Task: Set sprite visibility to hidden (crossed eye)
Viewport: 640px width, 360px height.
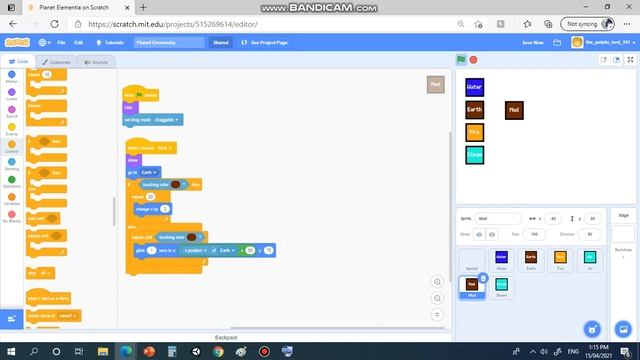Action: (x=492, y=234)
